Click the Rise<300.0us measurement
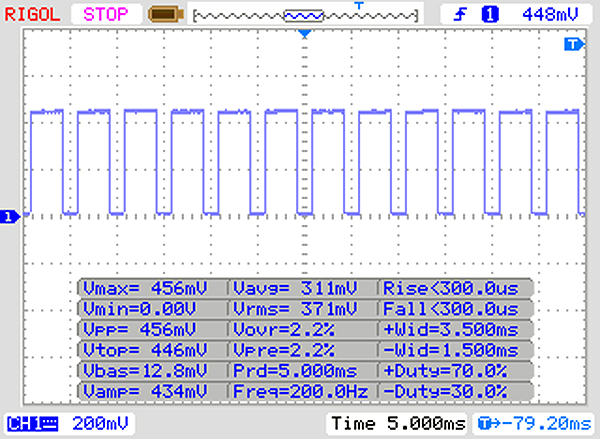Image resolution: width=600 pixels, height=439 pixels. coord(451,288)
